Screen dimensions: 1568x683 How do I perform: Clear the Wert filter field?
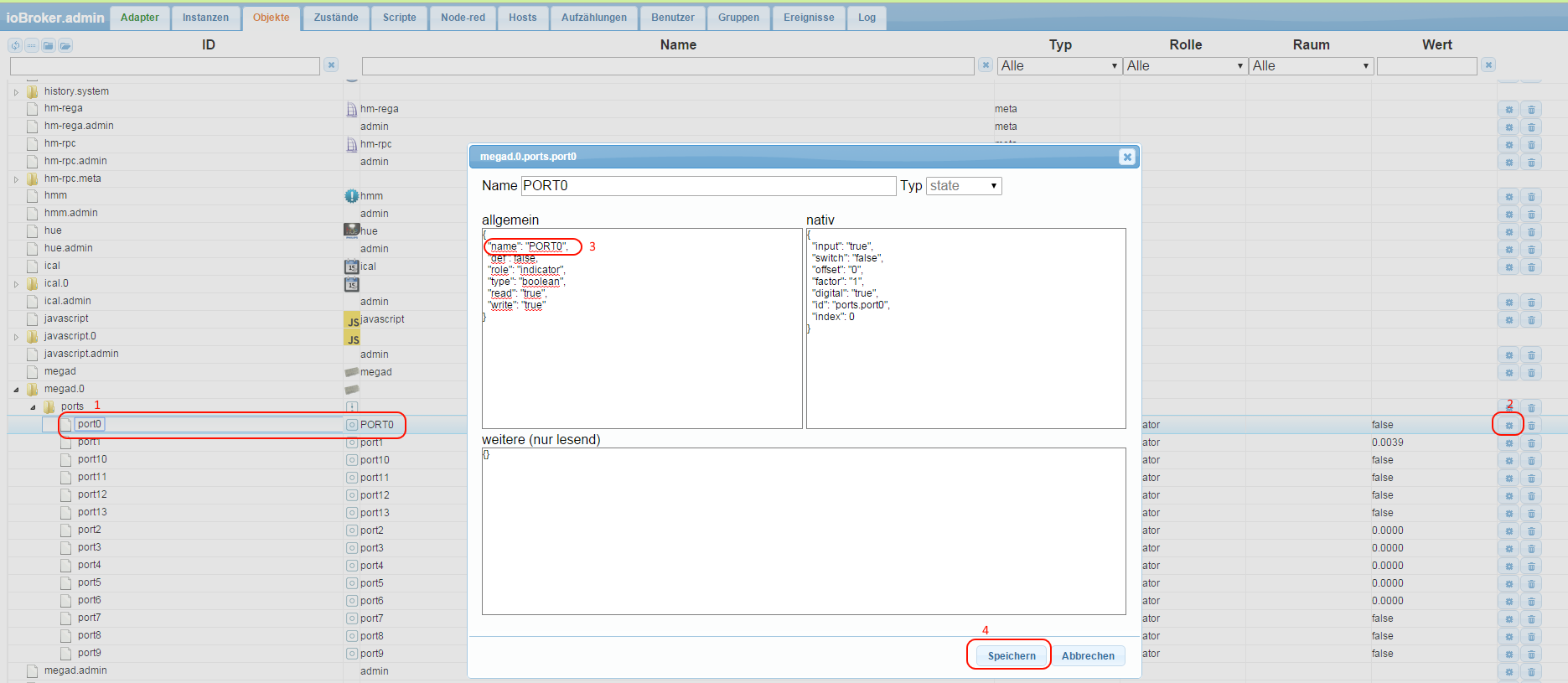point(1488,65)
